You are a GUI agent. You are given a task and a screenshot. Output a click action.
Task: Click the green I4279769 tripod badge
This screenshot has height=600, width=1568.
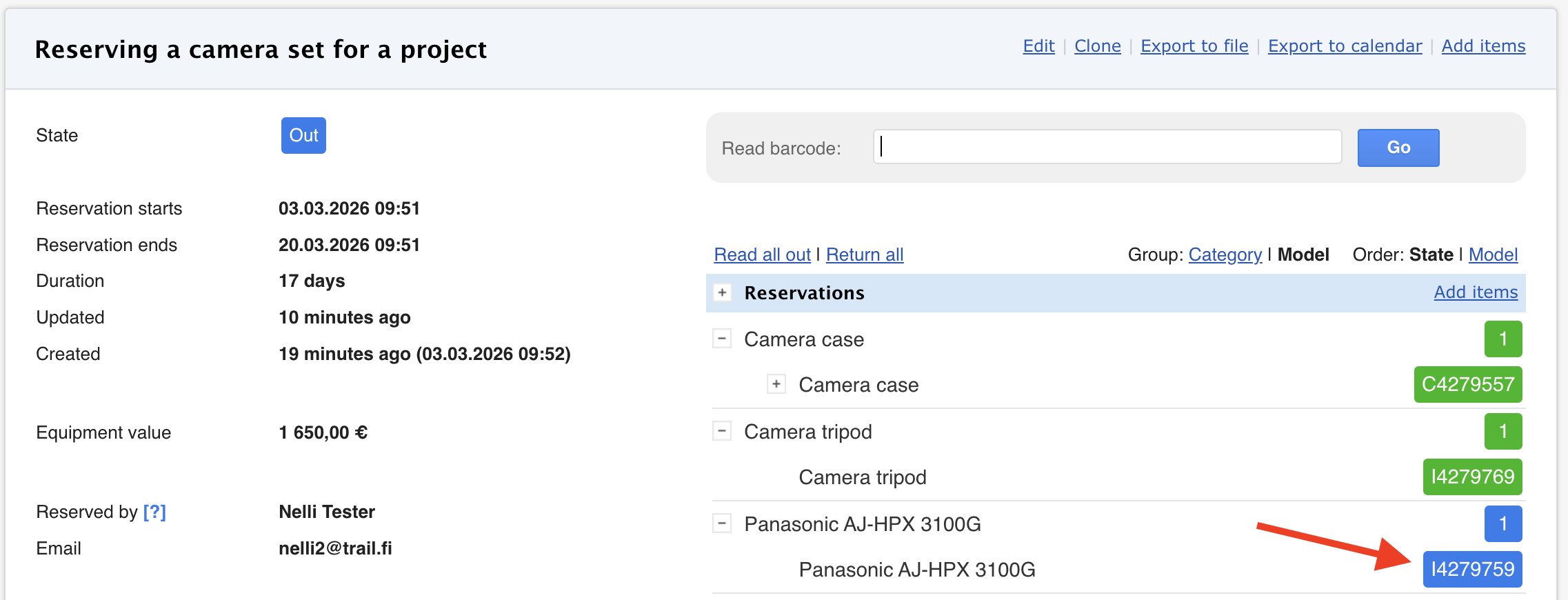click(x=1472, y=477)
